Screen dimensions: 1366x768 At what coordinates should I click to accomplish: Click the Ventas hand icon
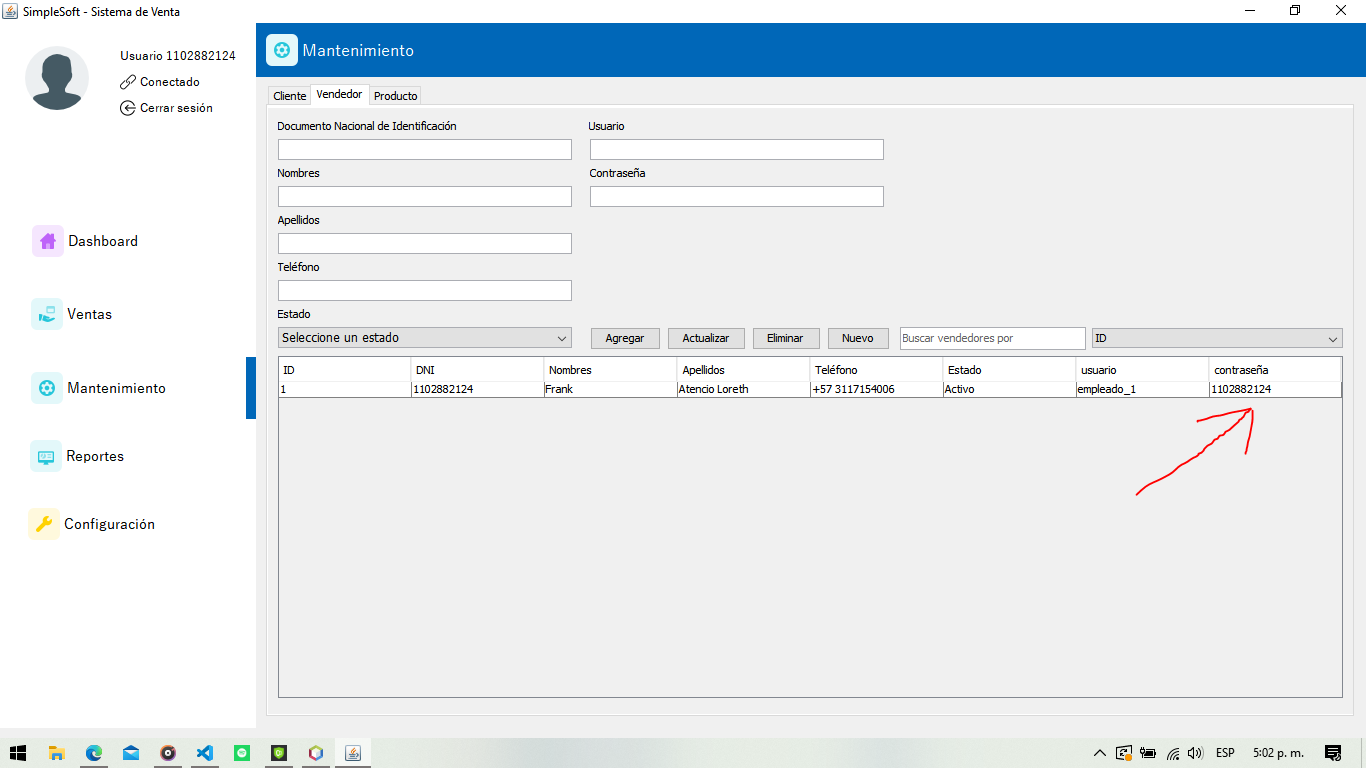click(x=47, y=314)
